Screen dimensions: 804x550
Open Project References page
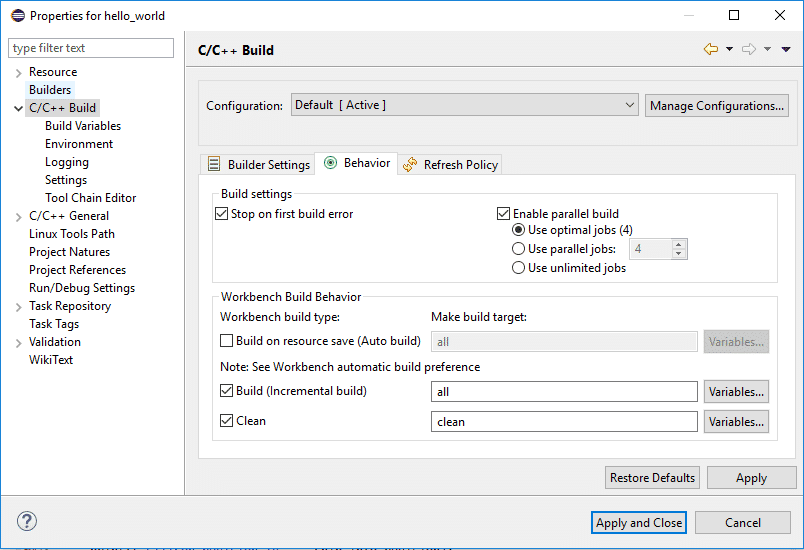77,270
